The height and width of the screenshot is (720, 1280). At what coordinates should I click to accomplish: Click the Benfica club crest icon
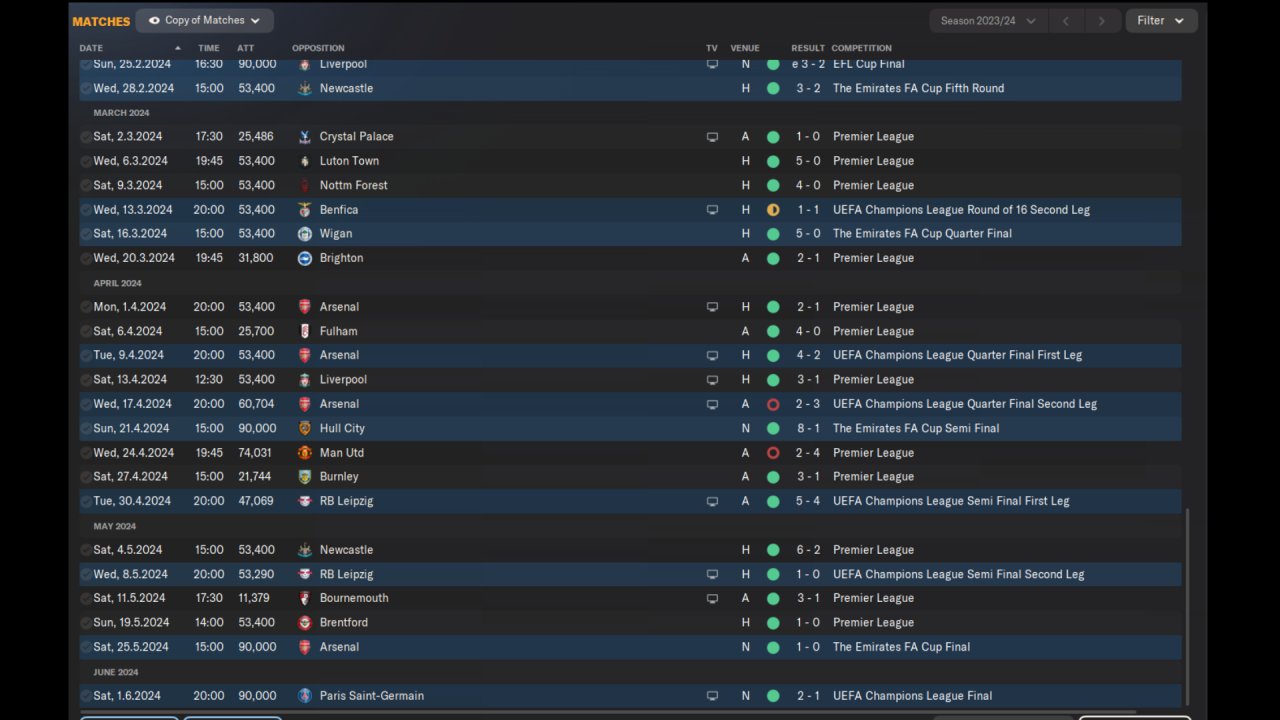304,210
